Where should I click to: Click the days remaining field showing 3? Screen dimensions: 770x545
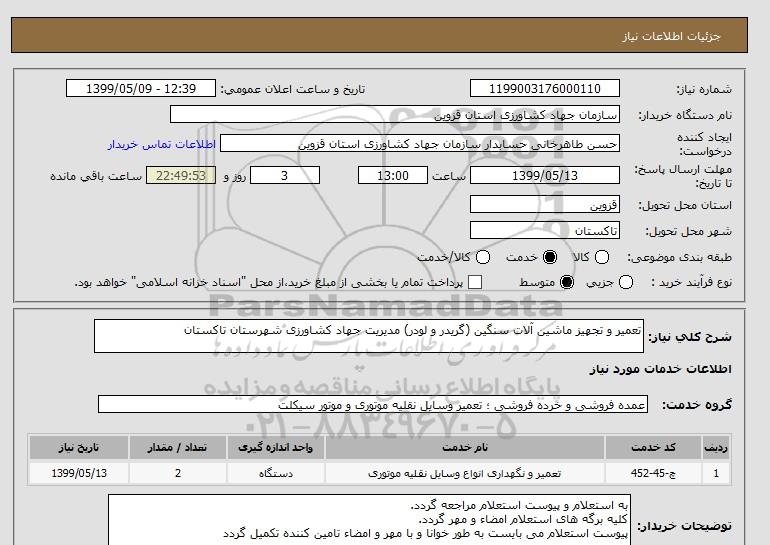pyautogui.click(x=285, y=175)
